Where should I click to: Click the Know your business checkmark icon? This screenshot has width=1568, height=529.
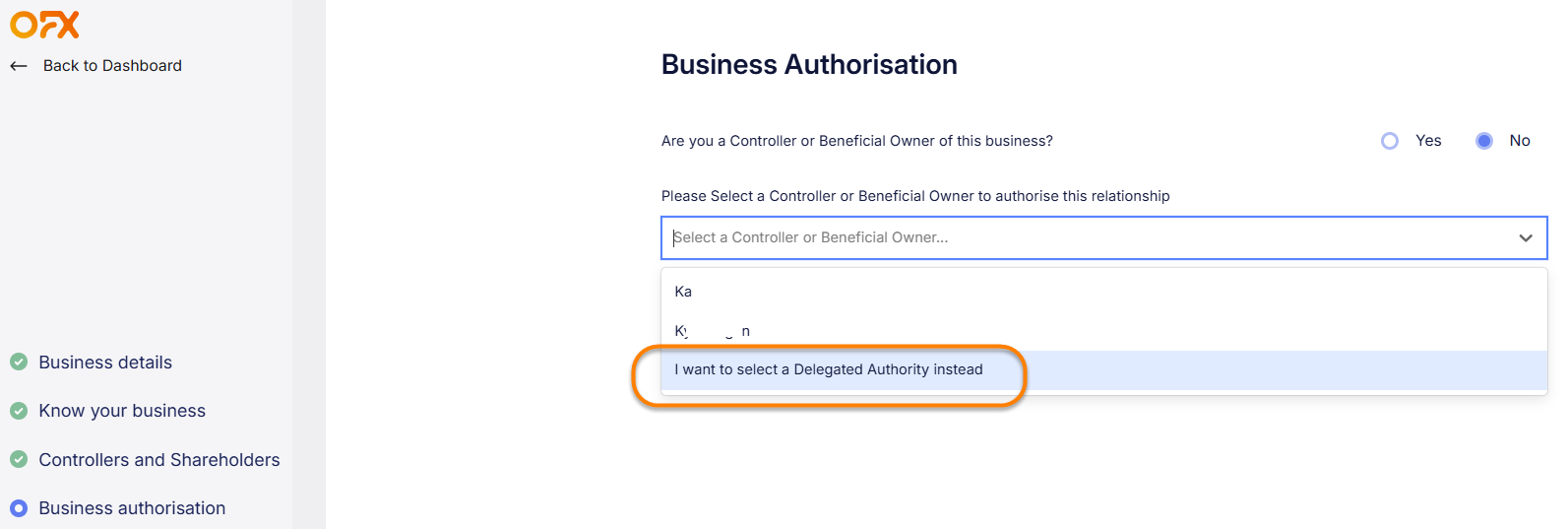[x=19, y=410]
